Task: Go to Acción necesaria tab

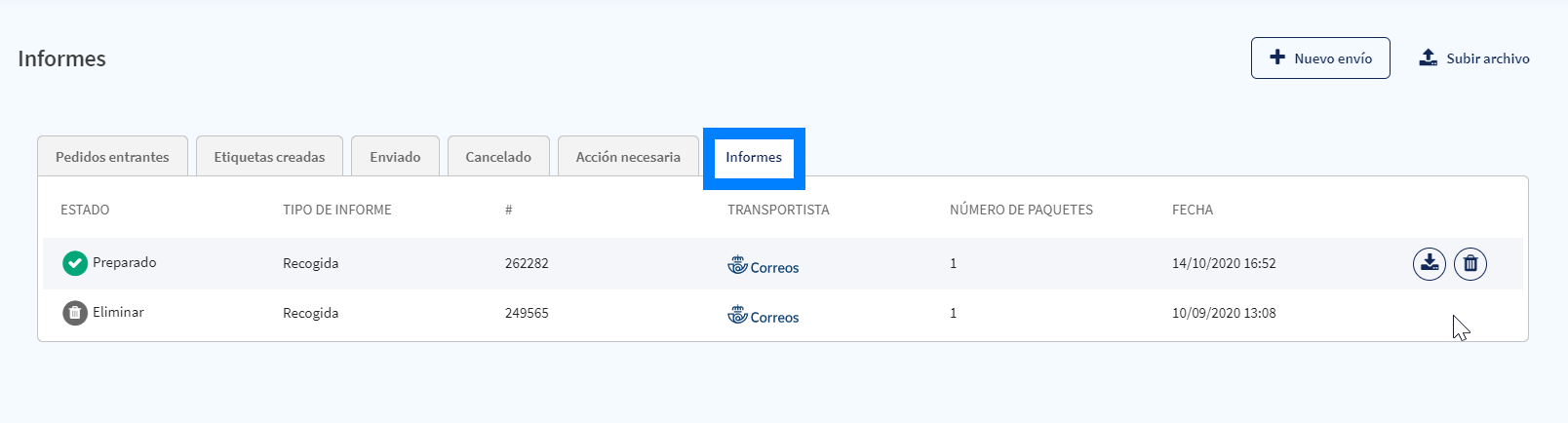Action: (628, 157)
